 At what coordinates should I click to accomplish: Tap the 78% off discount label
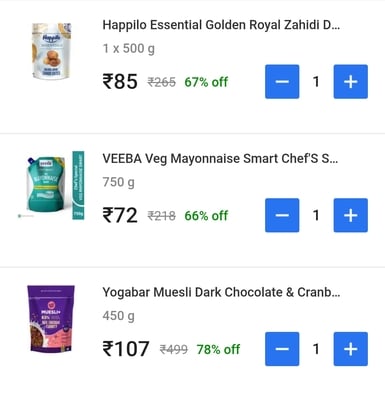(218, 349)
